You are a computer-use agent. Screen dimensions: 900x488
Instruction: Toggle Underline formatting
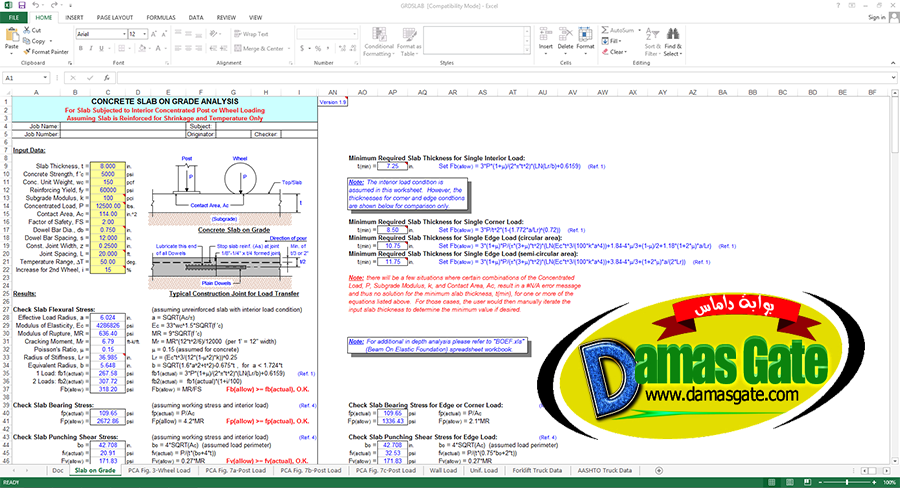(x=102, y=49)
